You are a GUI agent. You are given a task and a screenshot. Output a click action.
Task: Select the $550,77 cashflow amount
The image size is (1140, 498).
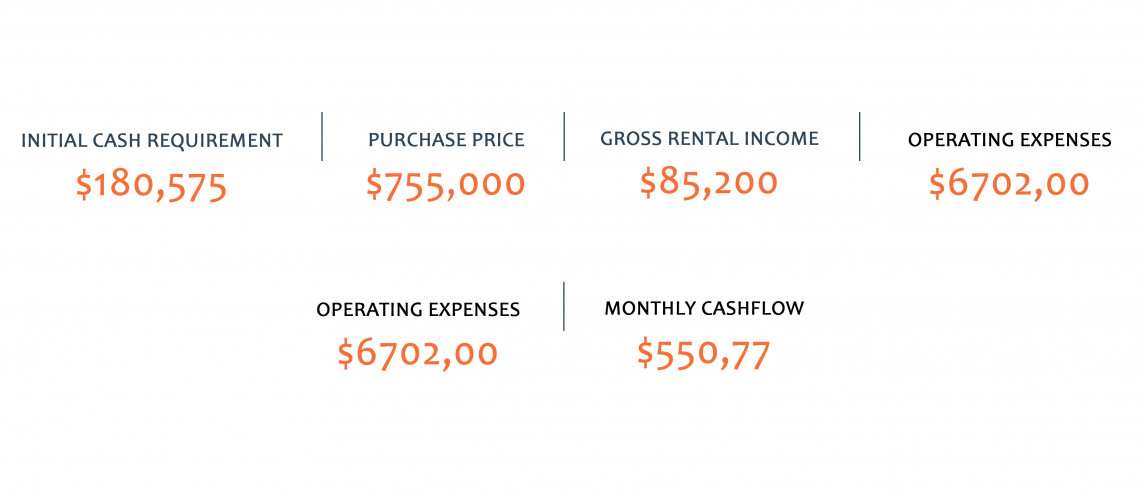coord(704,355)
